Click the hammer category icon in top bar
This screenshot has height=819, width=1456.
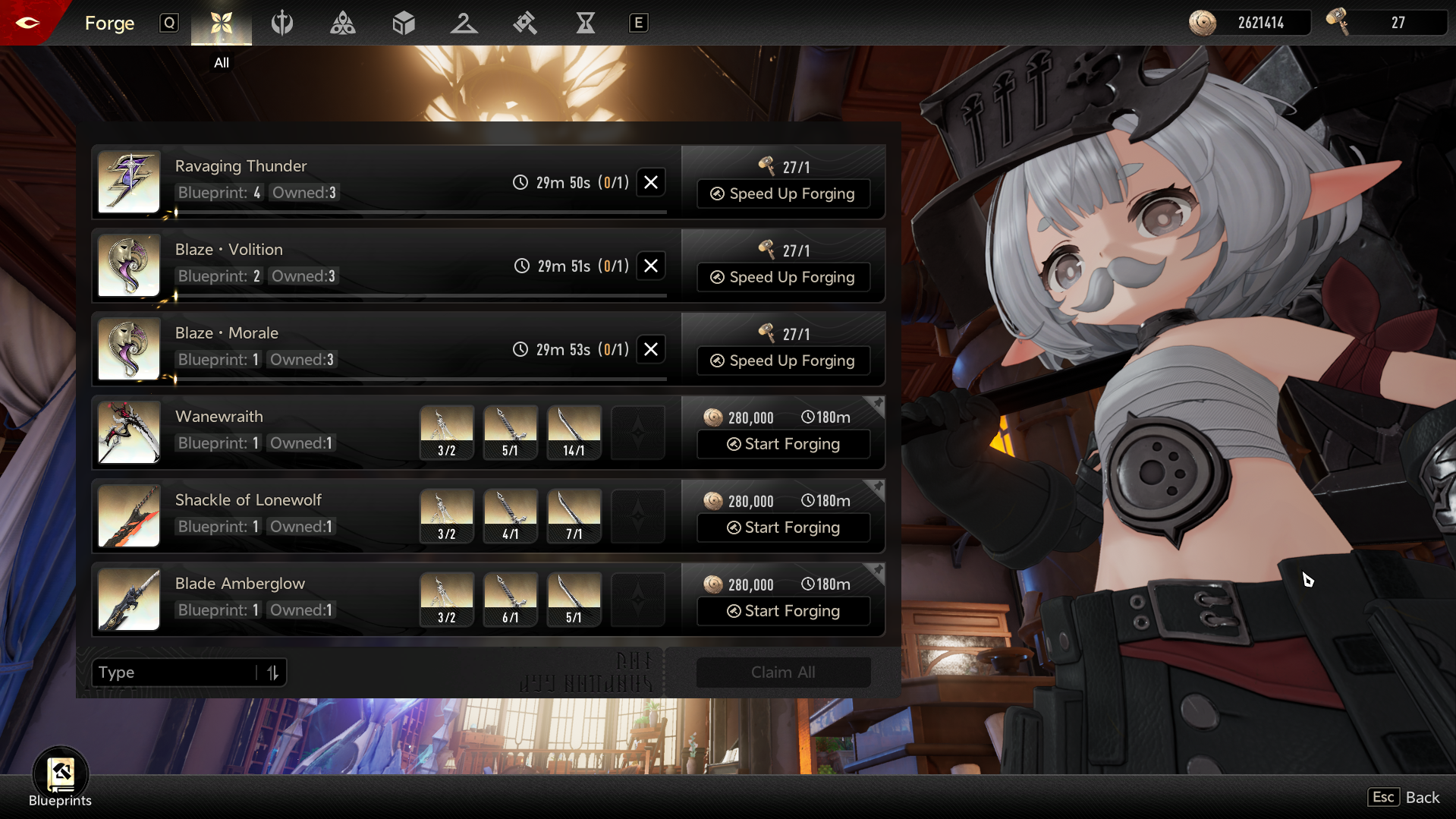(524, 23)
